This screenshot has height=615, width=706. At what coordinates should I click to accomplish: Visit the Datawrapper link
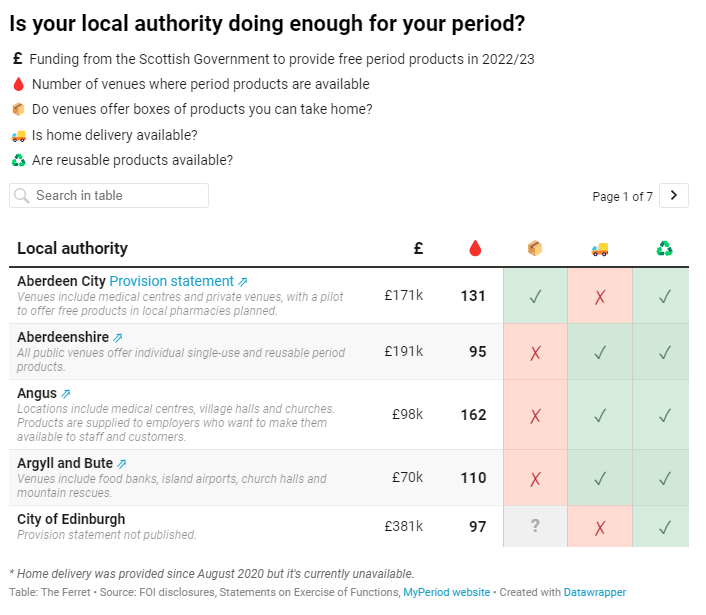click(x=595, y=592)
